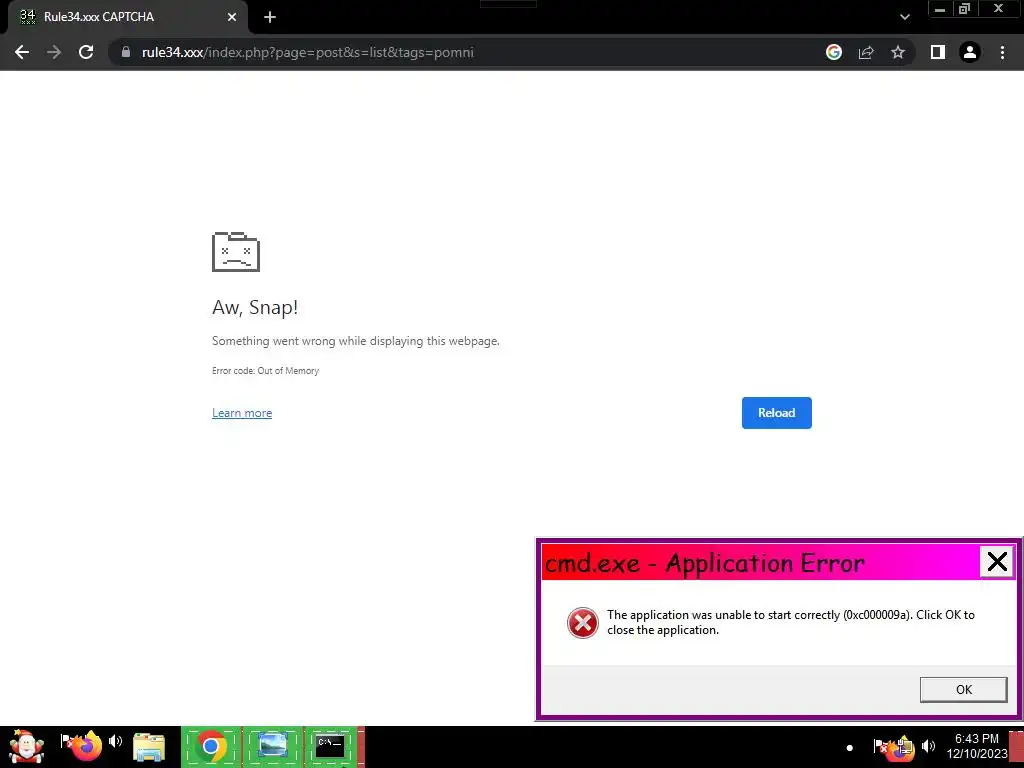Reload the page with the toolbar refresh icon
Image resolution: width=1024 pixels, height=768 pixels.
(86, 52)
